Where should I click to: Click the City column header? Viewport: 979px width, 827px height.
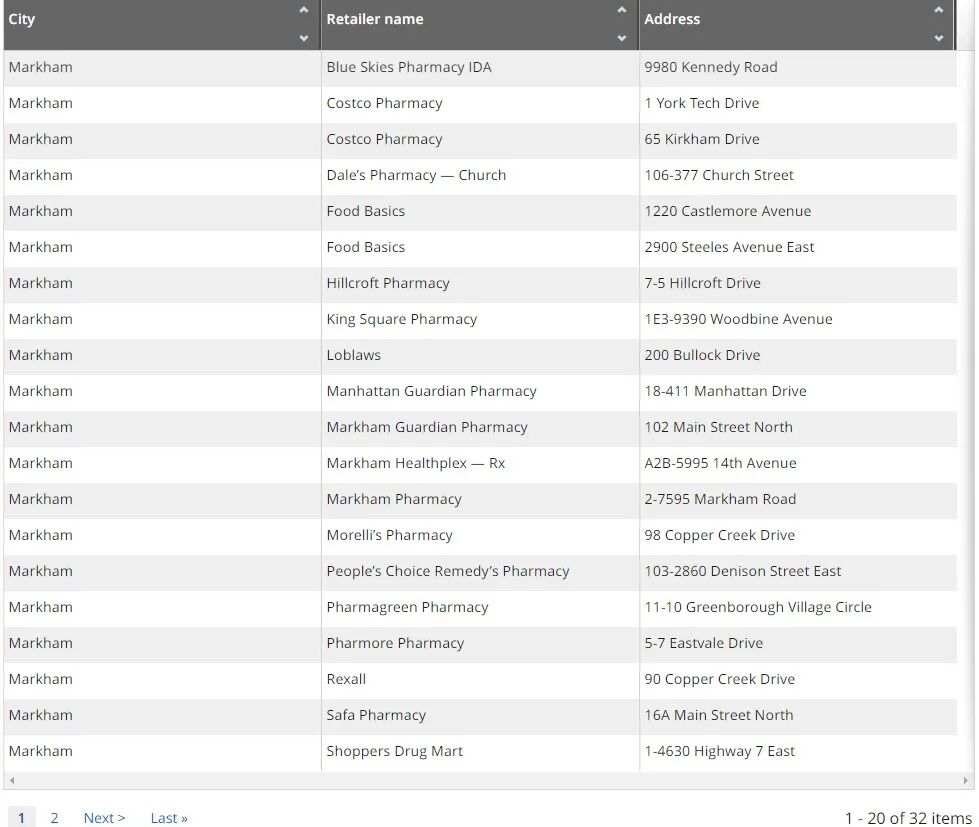tap(162, 24)
